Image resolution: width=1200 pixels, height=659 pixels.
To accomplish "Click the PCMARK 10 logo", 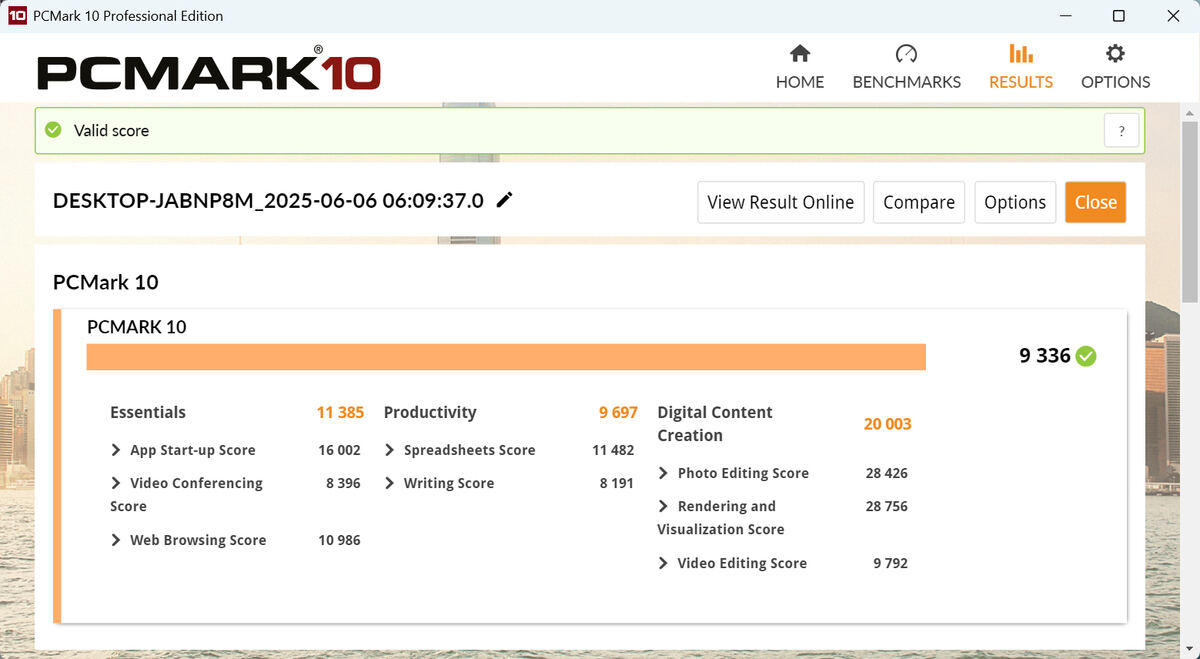I will click(208, 71).
